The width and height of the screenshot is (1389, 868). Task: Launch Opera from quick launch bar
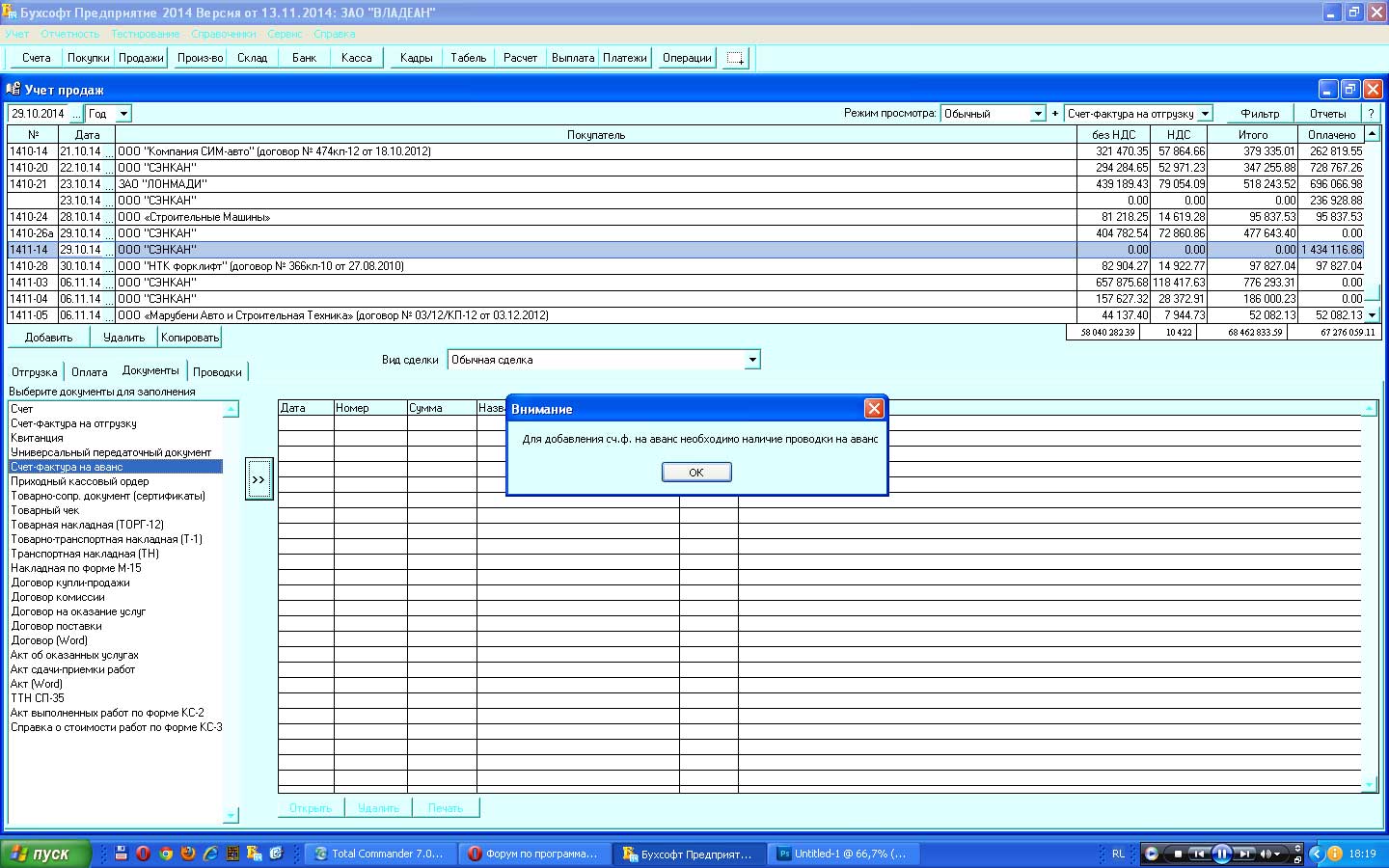tap(143, 854)
